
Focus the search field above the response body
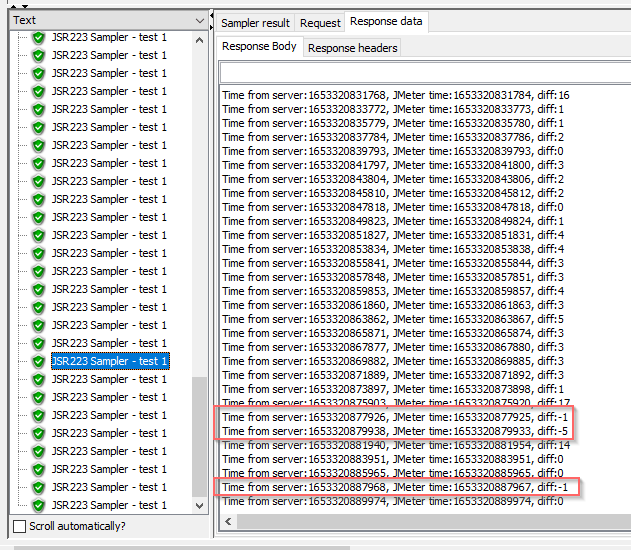point(425,73)
